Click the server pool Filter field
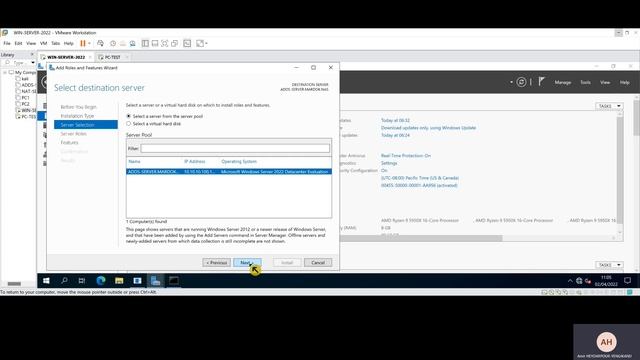 (235, 149)
